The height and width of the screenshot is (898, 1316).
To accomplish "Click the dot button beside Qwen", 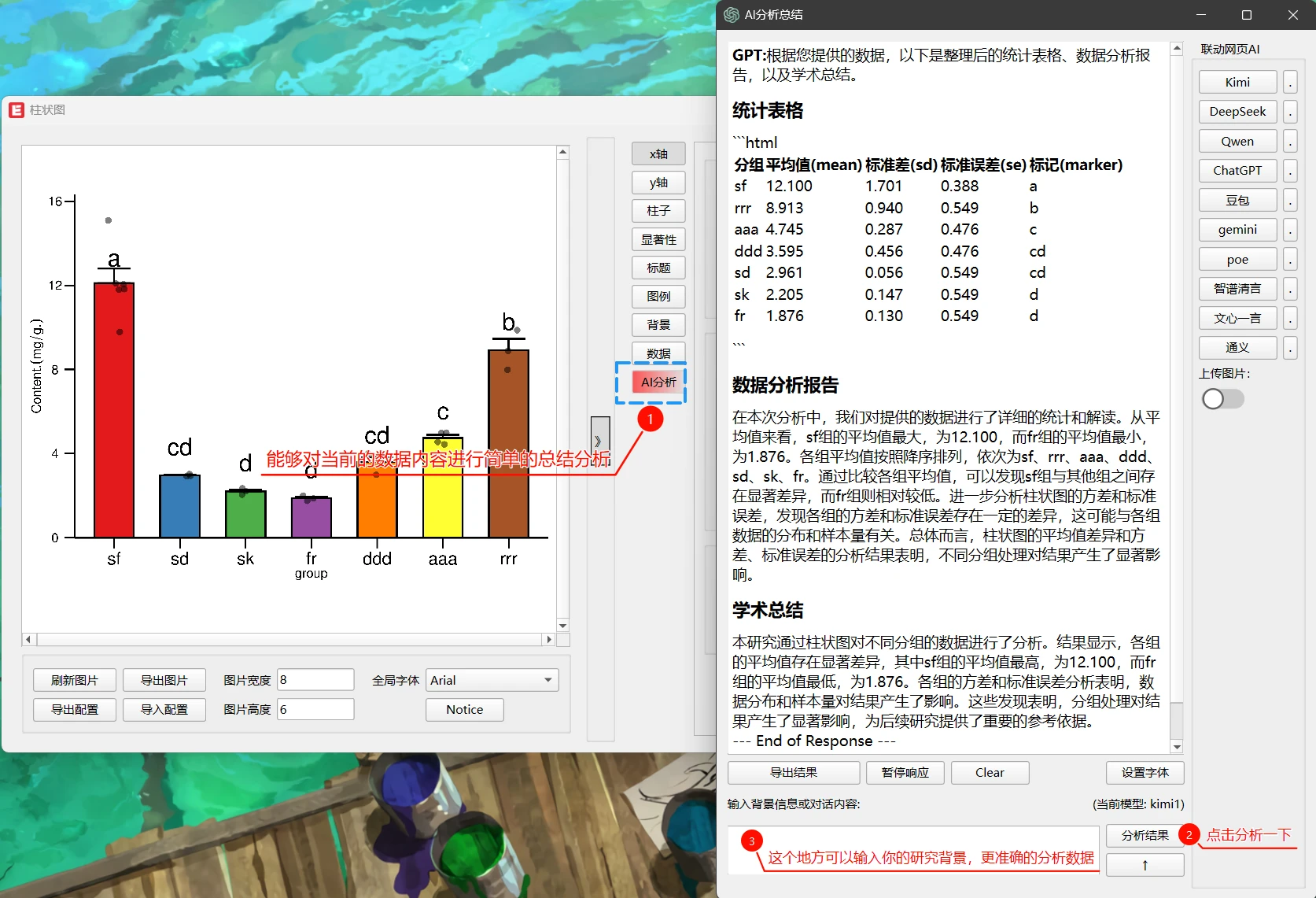I will [x=1290, y=142].
